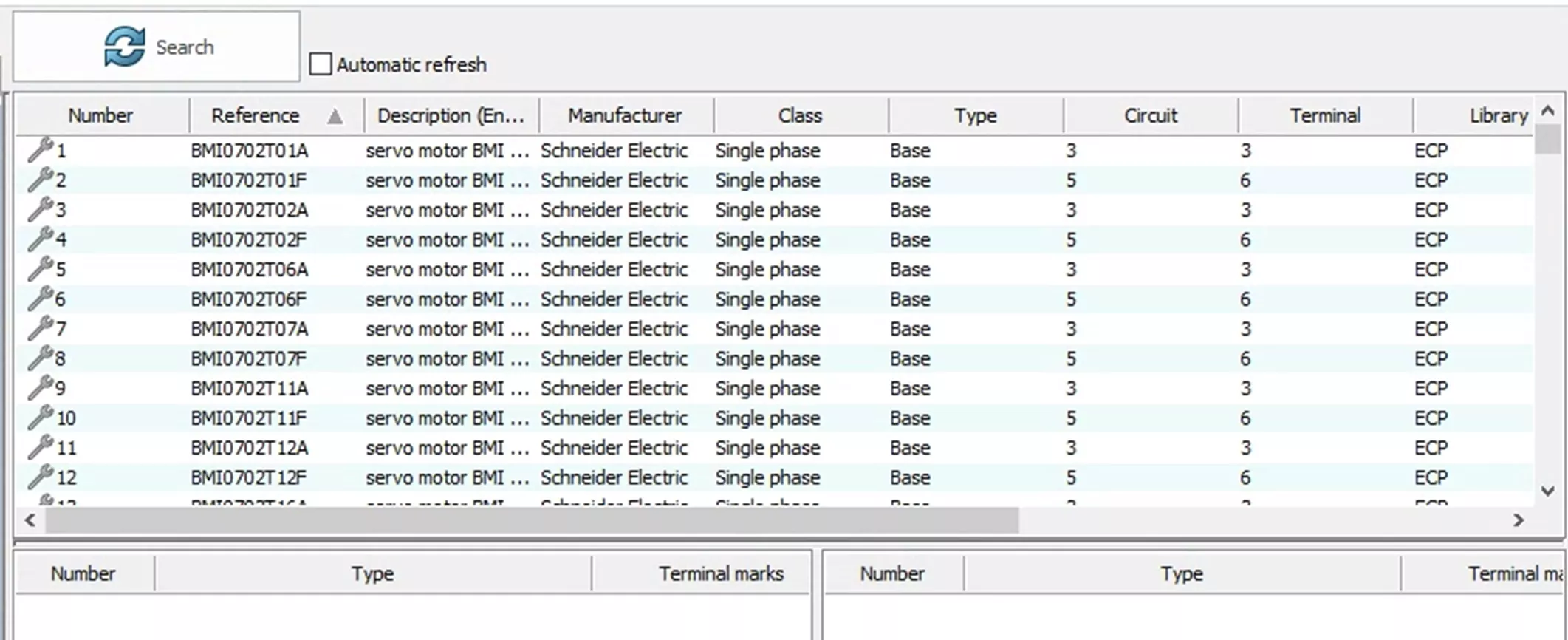This screenshot has height=640, width=1568.
Task: Click description in BMI0702T11A row
Action: (448, 388)
